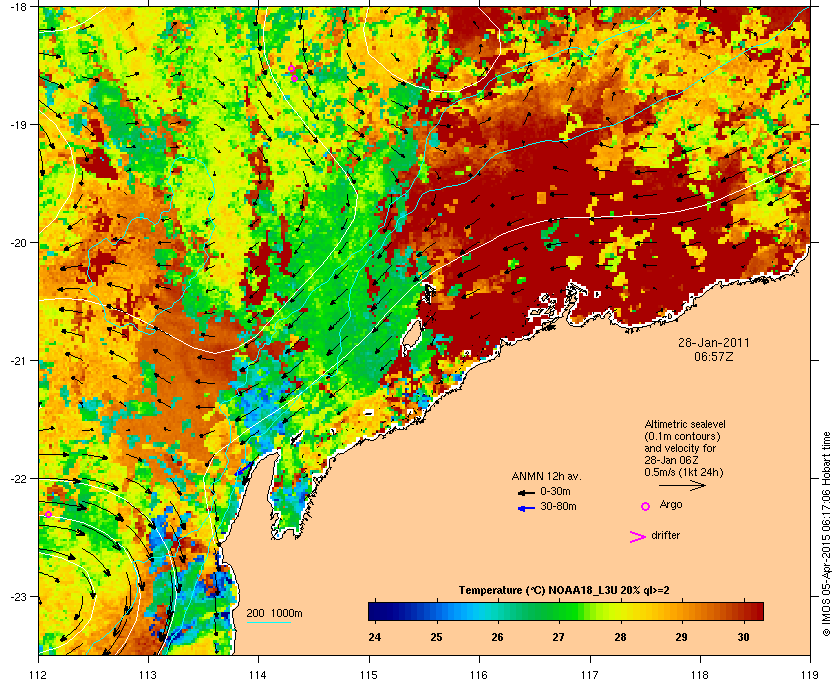Click the 'Altimetric sealevel' text

685,424
